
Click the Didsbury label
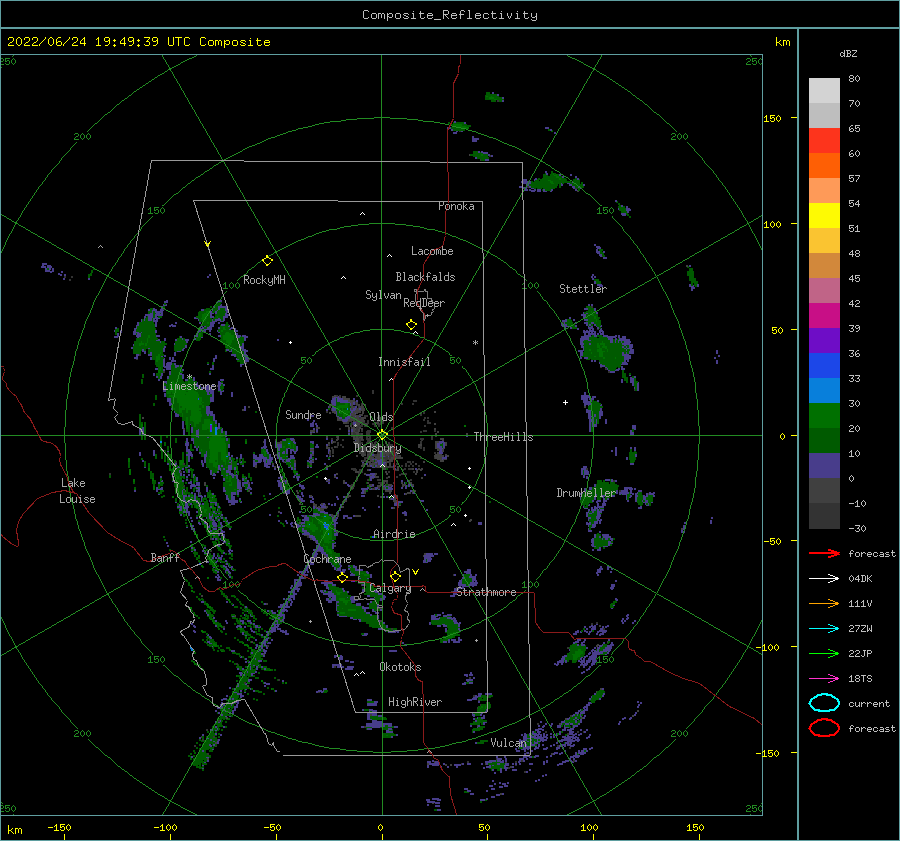377,448
